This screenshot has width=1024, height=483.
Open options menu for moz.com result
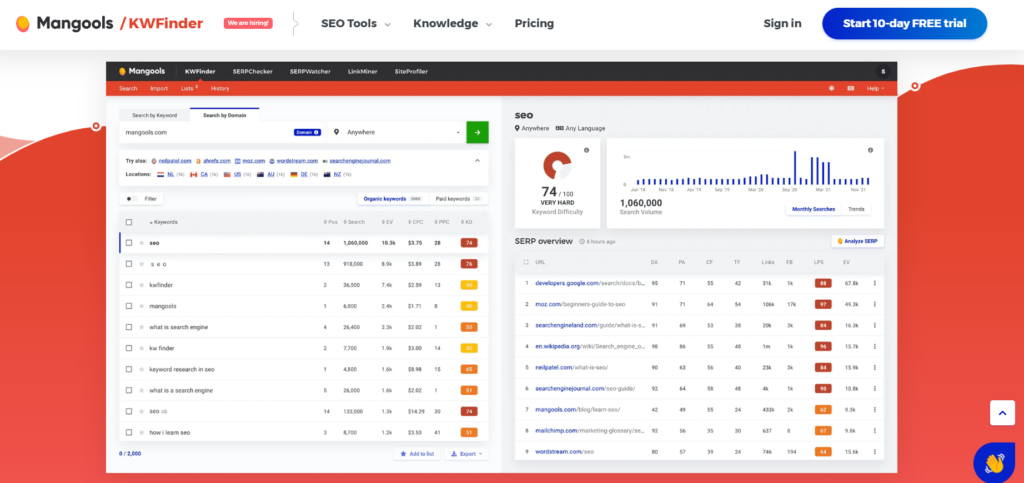874,304
